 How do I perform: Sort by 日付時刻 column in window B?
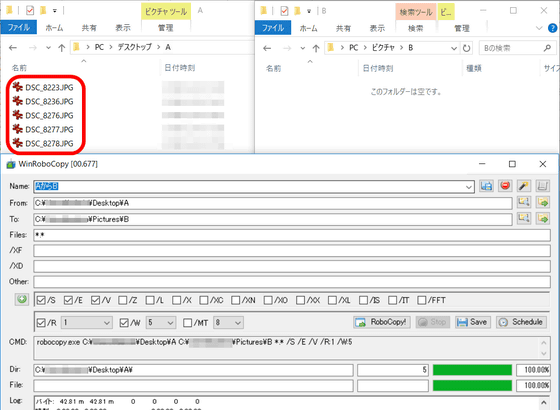[378, 68]
